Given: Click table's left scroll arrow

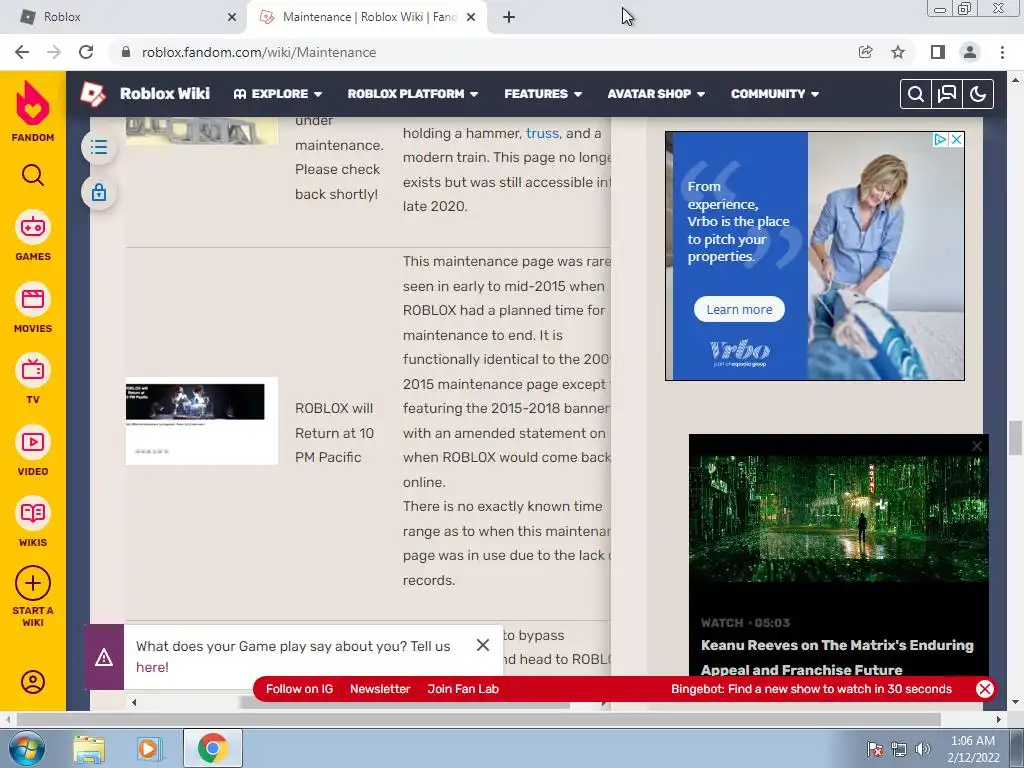Looking at the screenshot, I should coord(134,703).
